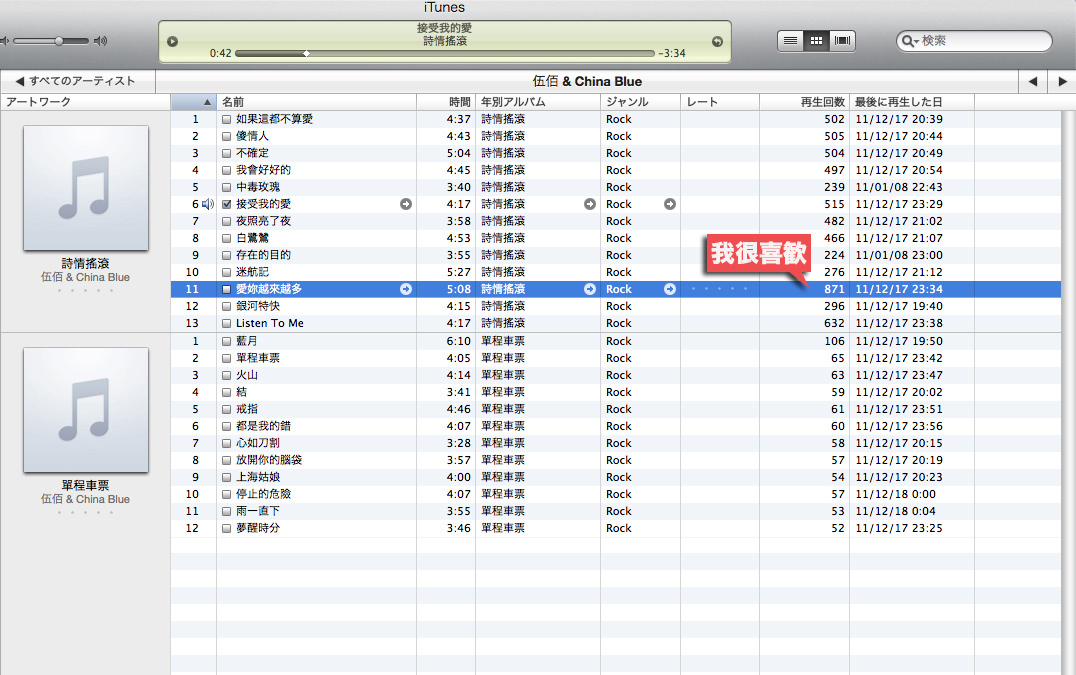Toggle checkbox for 藍月
The height and width of the screenshot is (675, 1076).
(226, 342)
